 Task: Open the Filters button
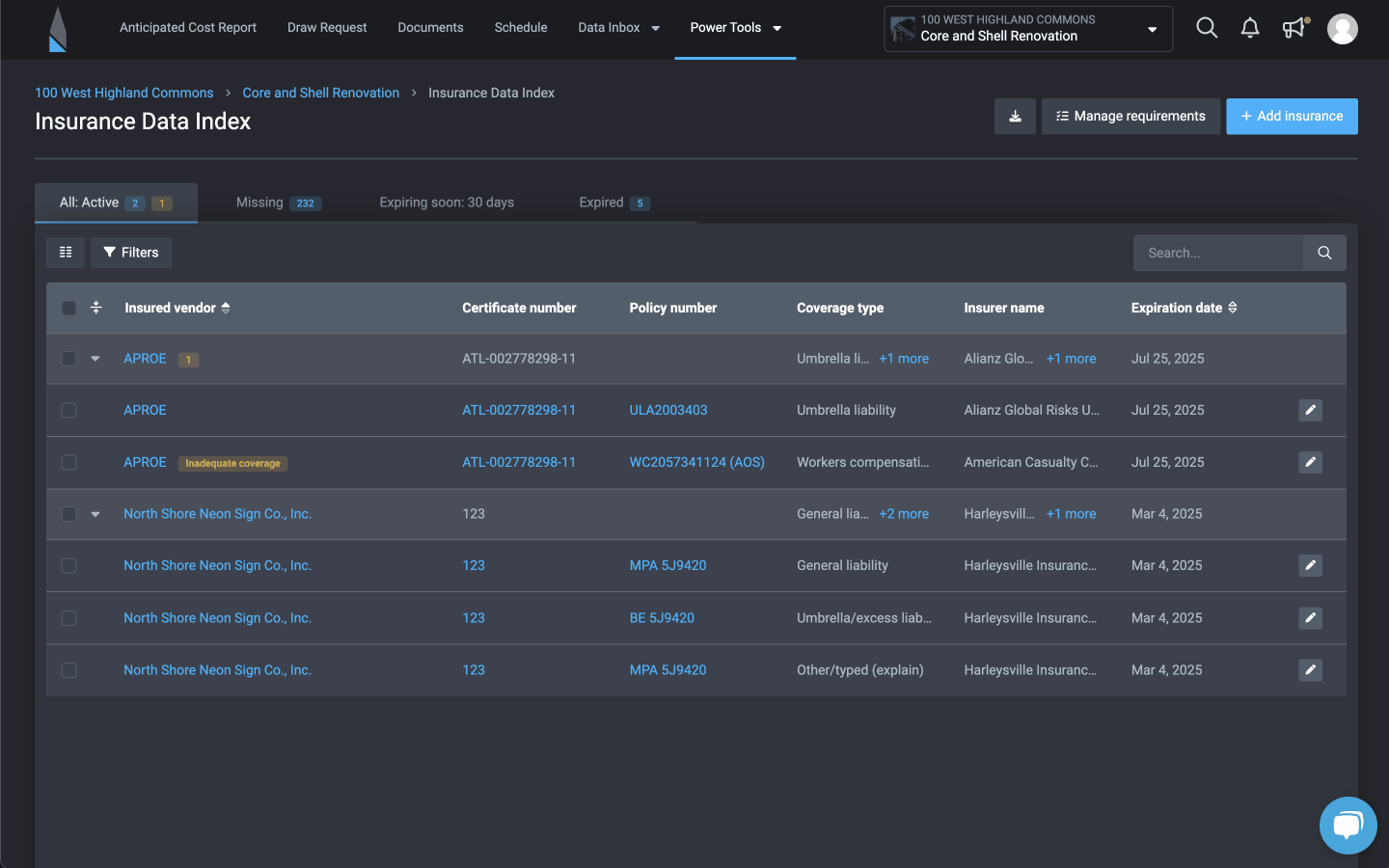pos(131,253)
